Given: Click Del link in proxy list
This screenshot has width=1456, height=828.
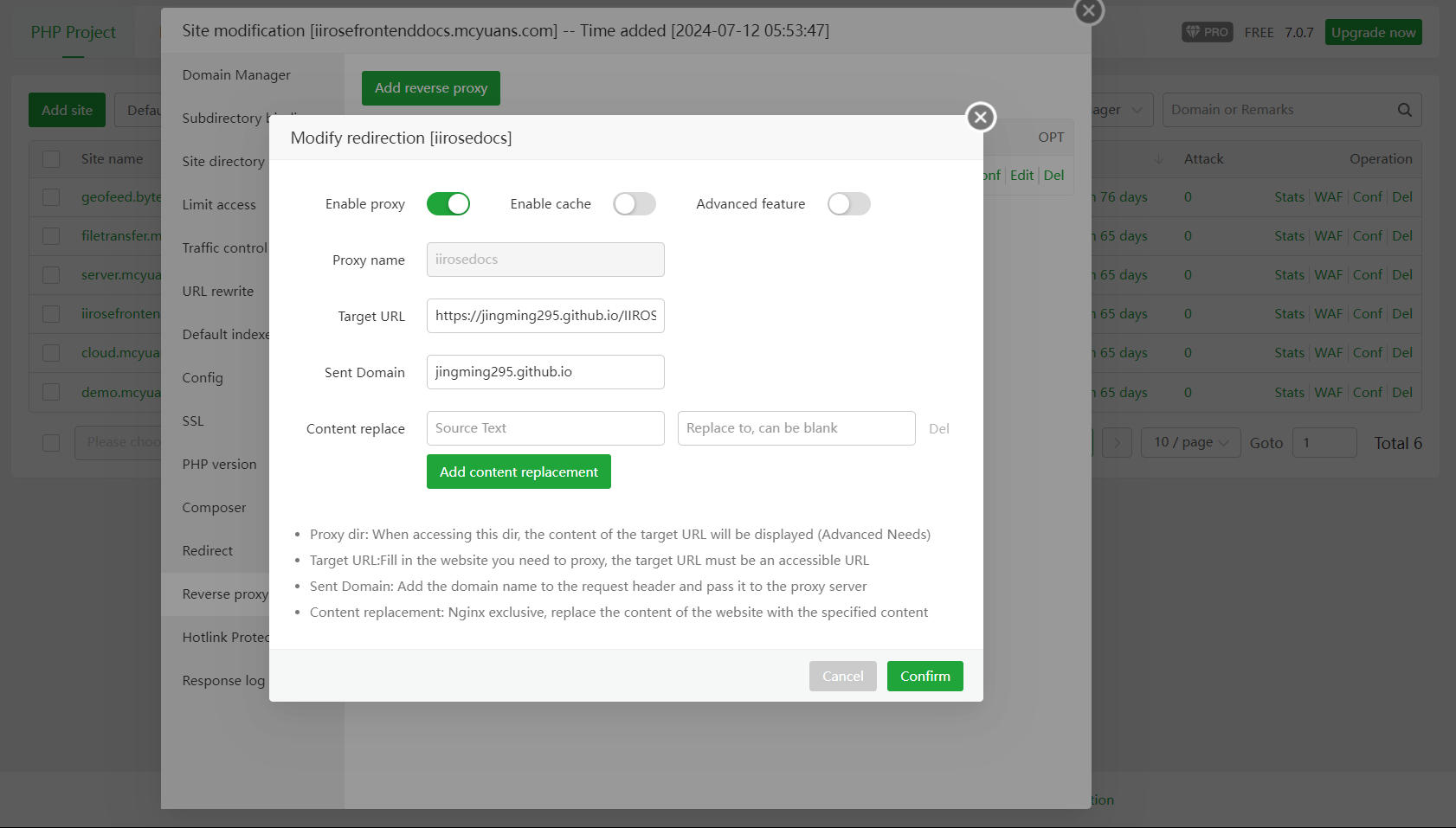Looking at the screenshot, I should pyautogui.click(x=1053, y=175).
